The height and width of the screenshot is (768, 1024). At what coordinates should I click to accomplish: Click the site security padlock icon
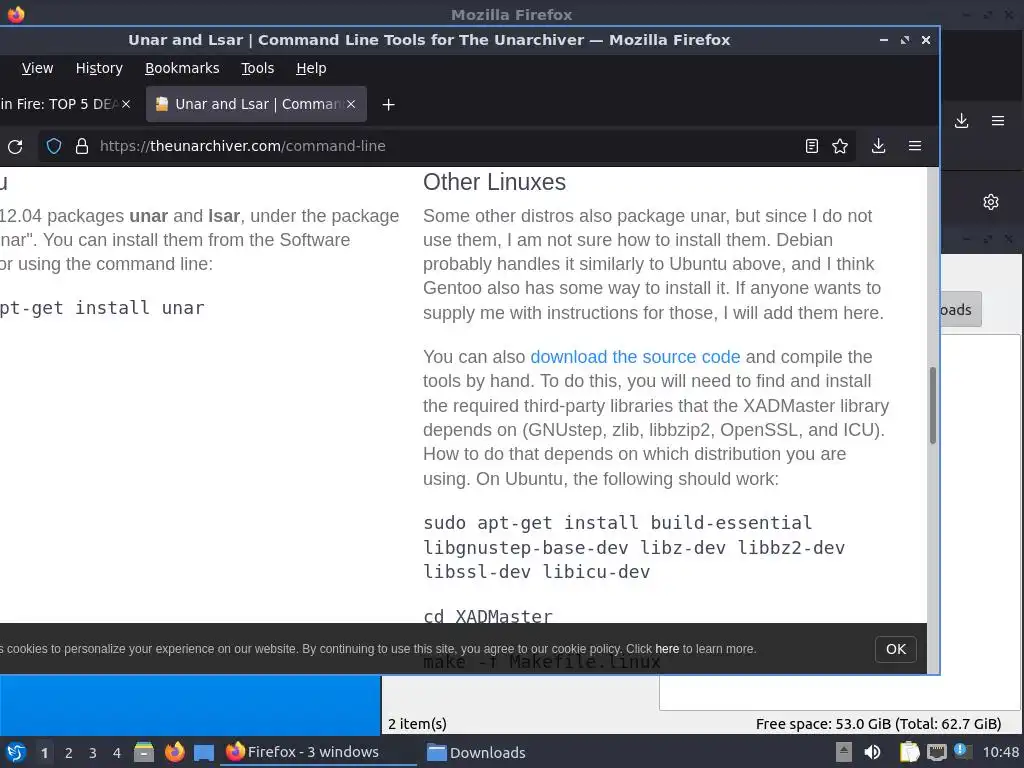[x=82, y=146]
